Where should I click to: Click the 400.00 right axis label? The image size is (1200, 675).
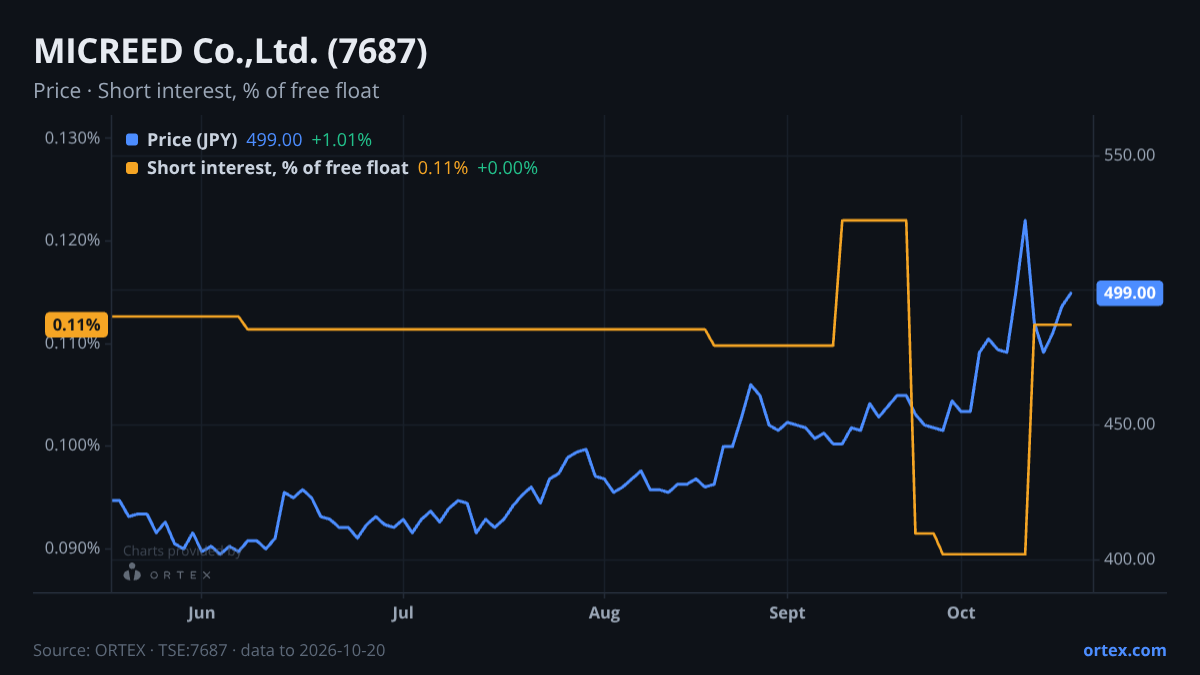(x=1130, y=559)
